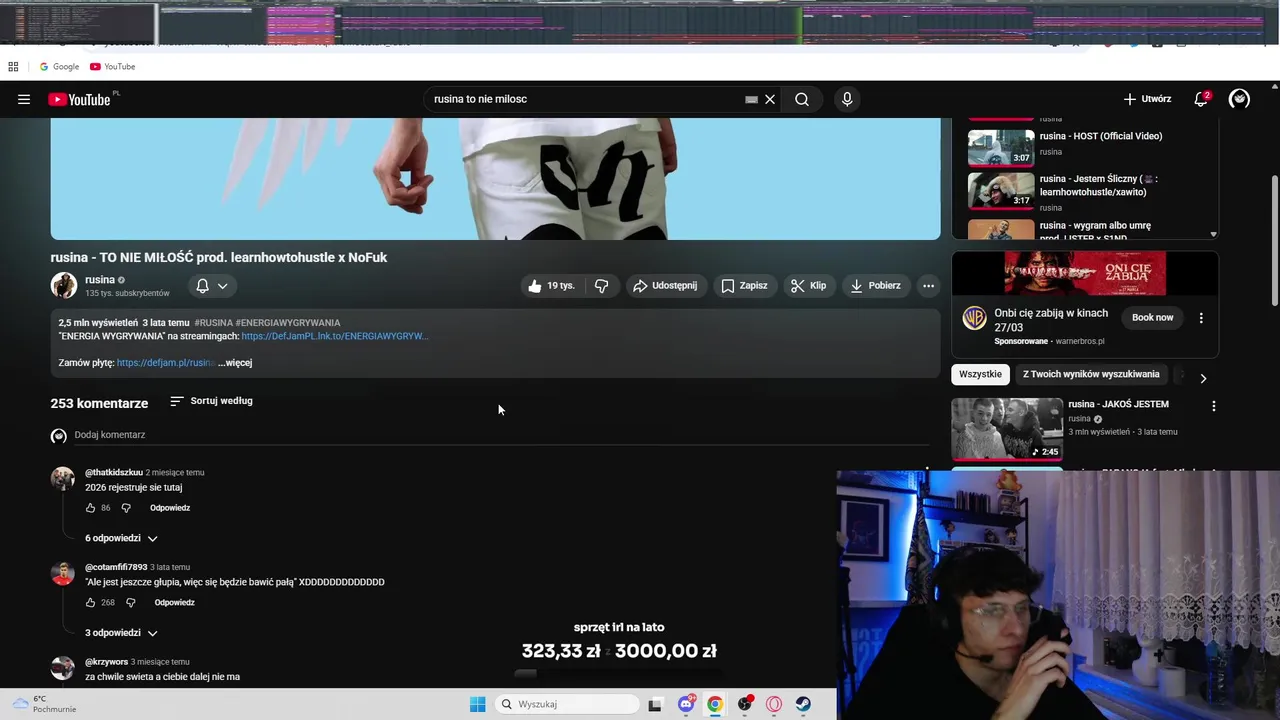Open @cotamfifi7893 commenter avatar
Viewport: 1280px width, 720px height.
point(63,573)
